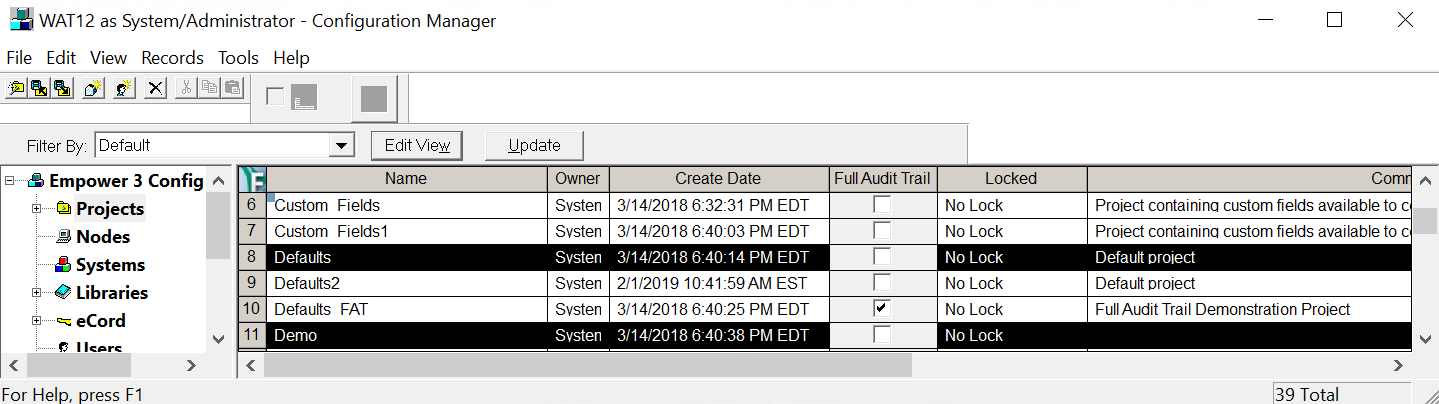Select the Systems item in the tree
This screenshot has height=404, width=1439.
[110, 265]
